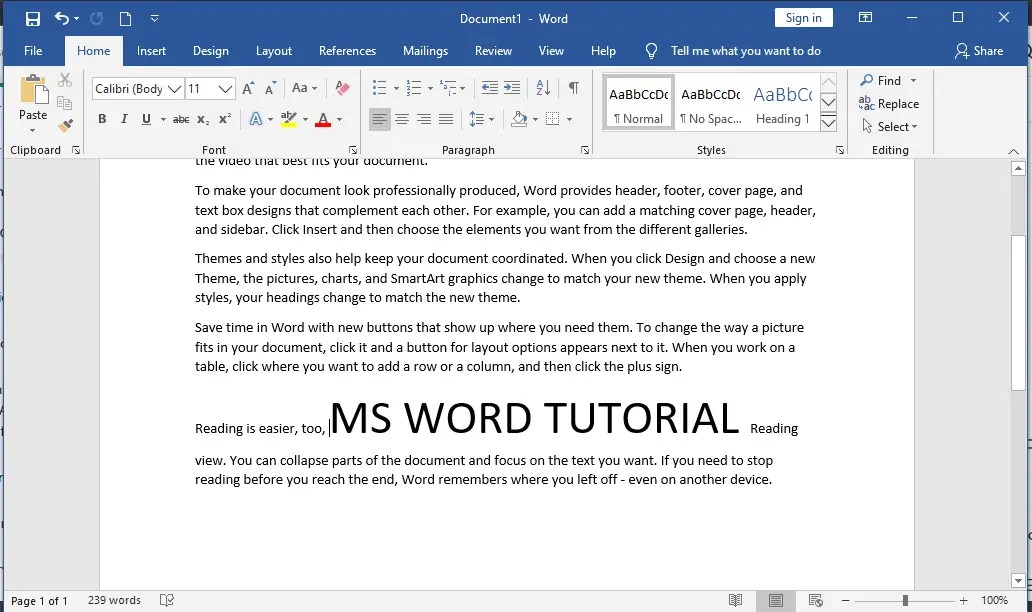
Task: Switch to the References tab
Action: point(348,51)
